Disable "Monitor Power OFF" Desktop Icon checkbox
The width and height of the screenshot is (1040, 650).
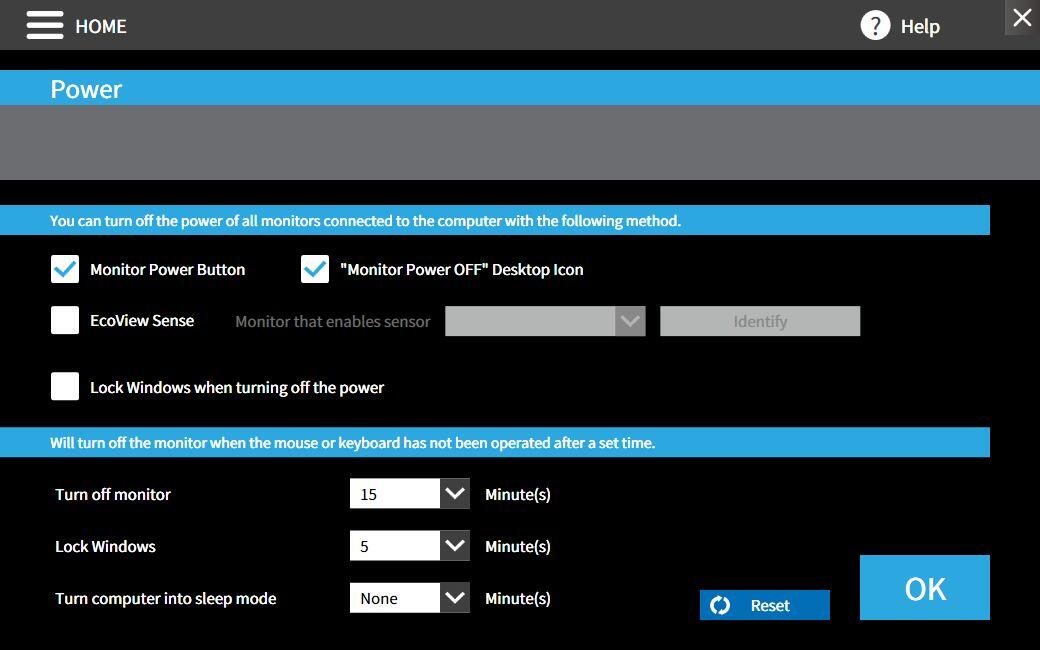[x=315, y=269]
